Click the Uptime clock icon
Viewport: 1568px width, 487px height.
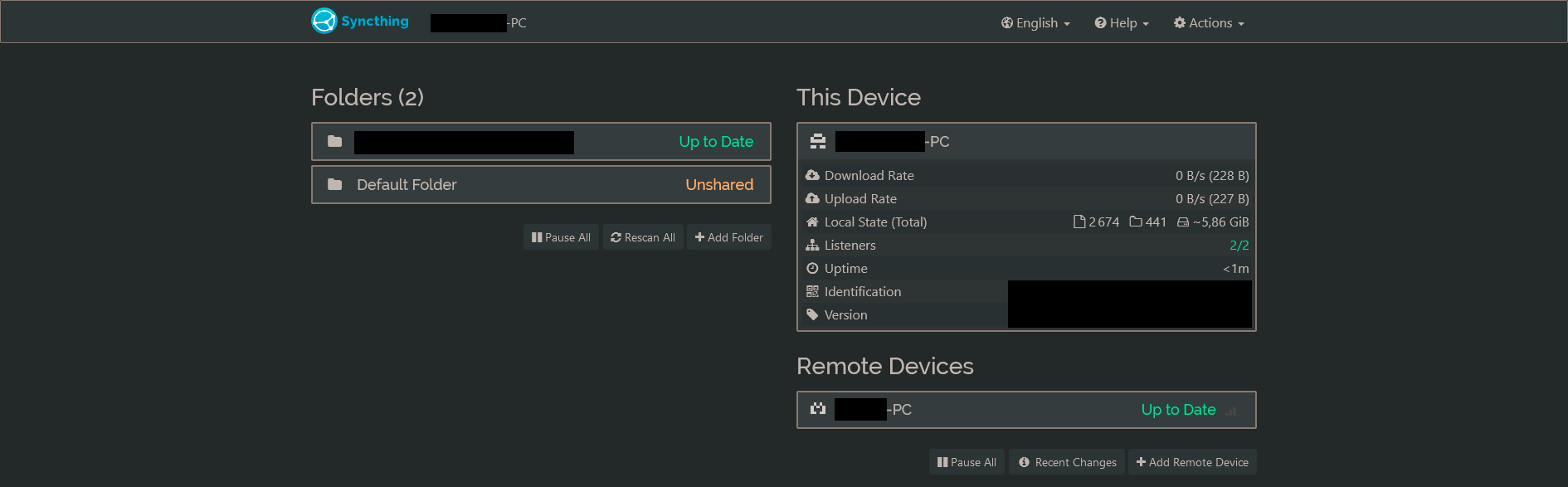812,268
